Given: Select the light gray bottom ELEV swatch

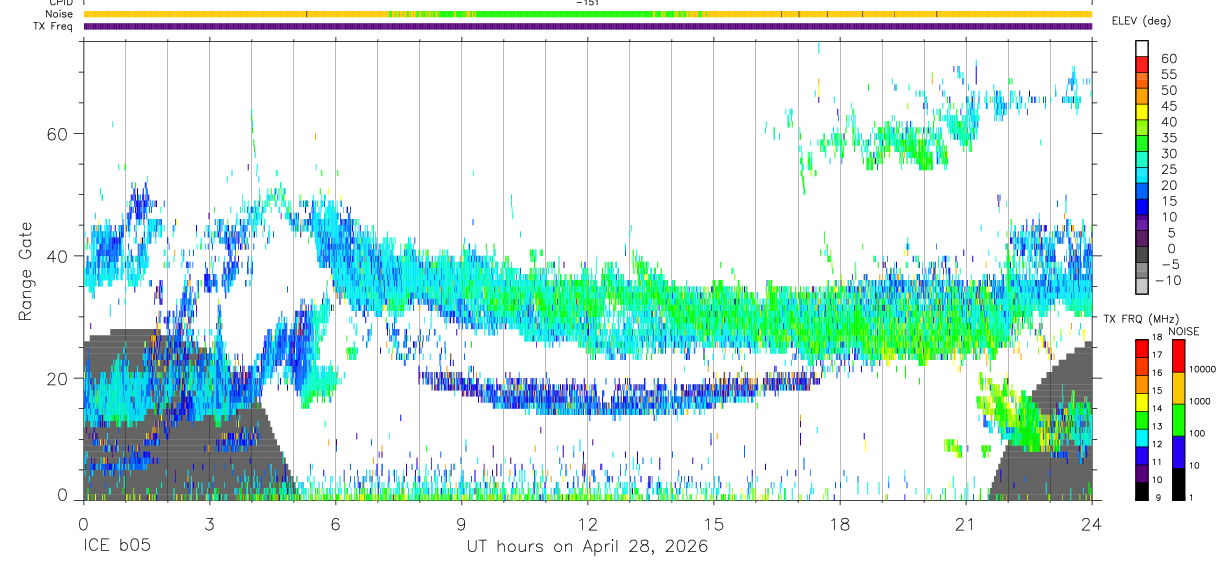Looking at the screenshot, I should coord(1142,286).
